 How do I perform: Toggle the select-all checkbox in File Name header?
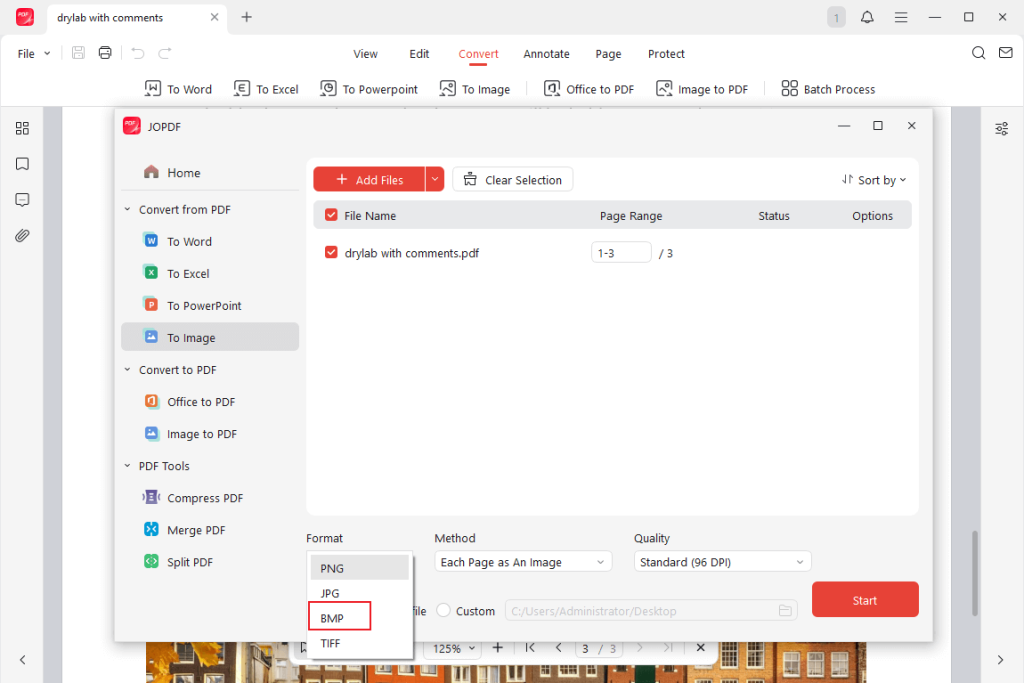click(x=330, y=215)
